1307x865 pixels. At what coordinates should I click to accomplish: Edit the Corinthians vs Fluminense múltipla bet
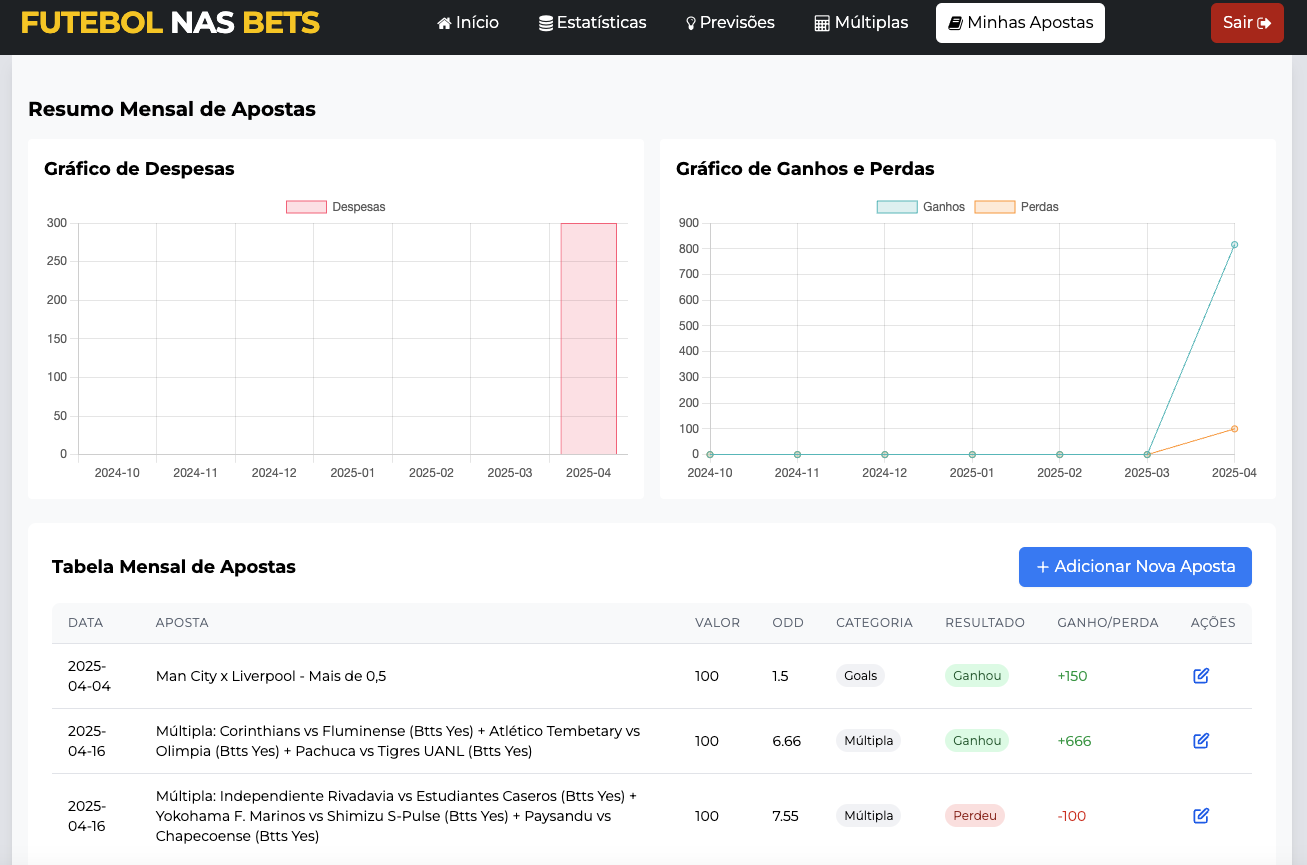click(1201, 741)
